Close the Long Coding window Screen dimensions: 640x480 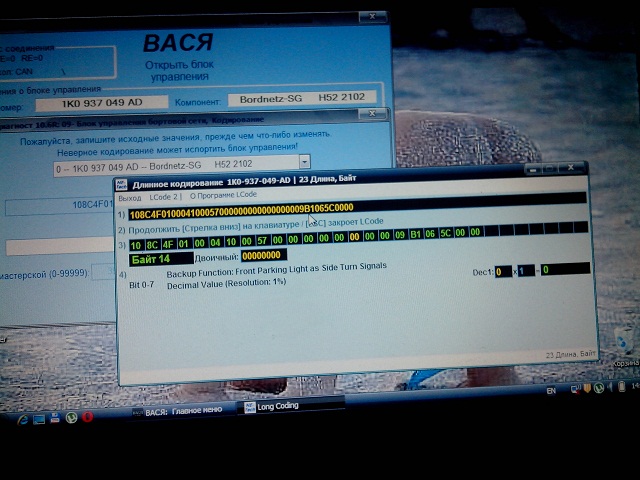[x=571, y=168]
